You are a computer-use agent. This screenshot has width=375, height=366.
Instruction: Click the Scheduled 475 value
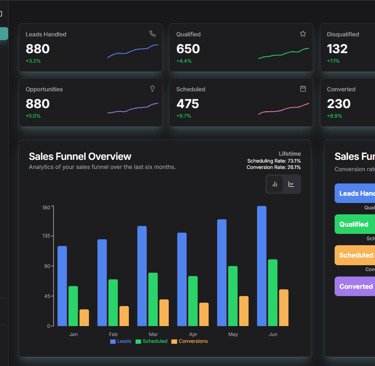tap(188, 104)
